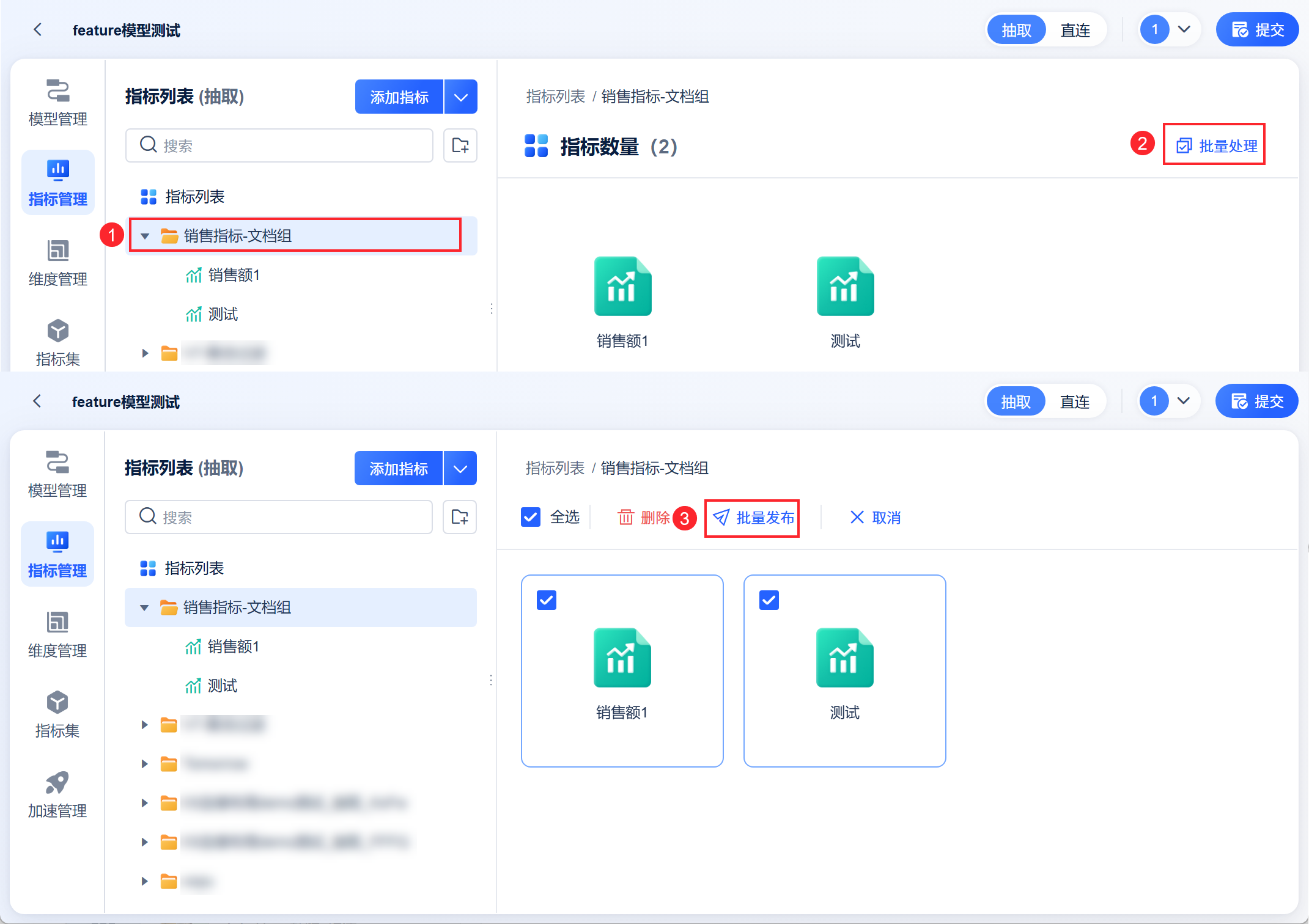1309x924 pixels.
Task: Open the version 1 dropdown in top header
Action: point(1184,29)
